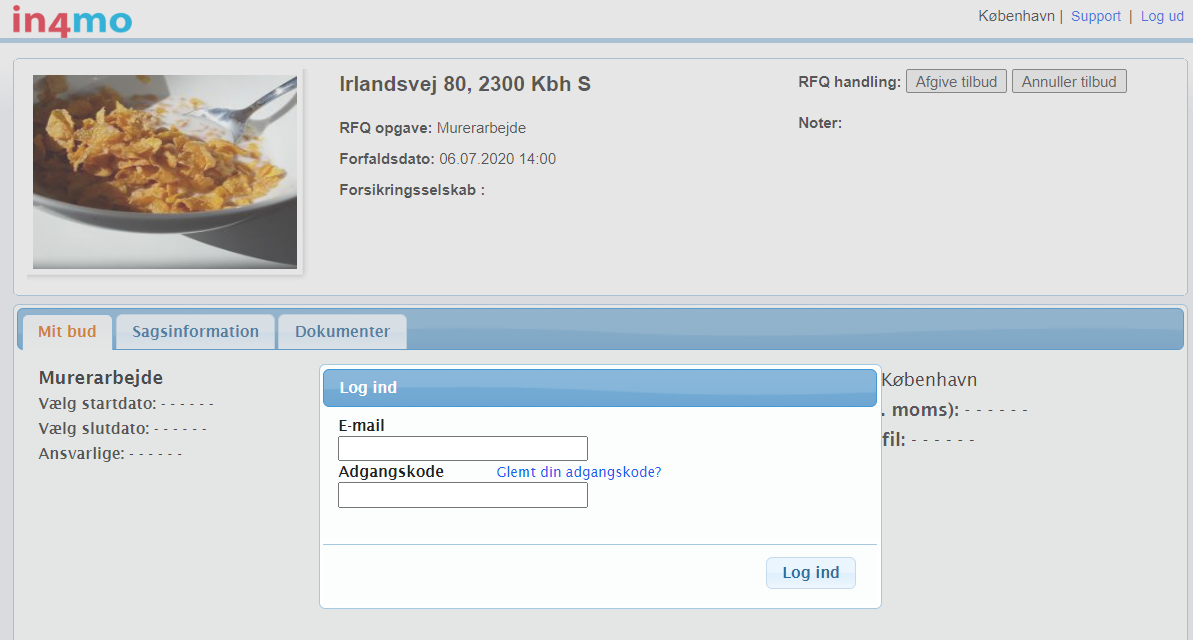
Task: Click the Log ud link
Action: 1162,16
